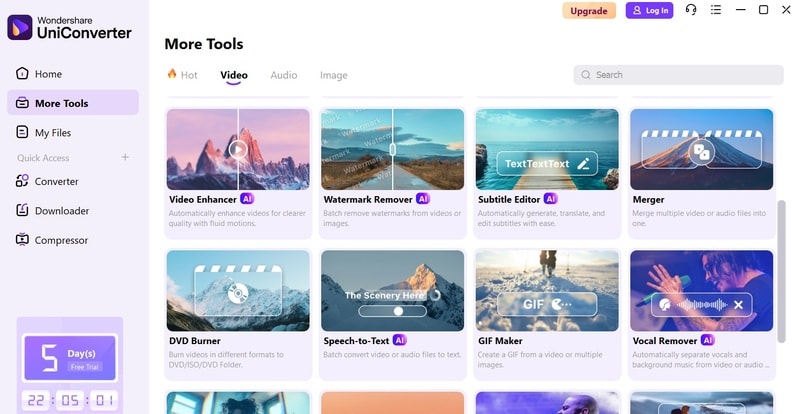Click the search magnifier icon
The width and height of the screenshot is (800, 414).
click(586, 75)
